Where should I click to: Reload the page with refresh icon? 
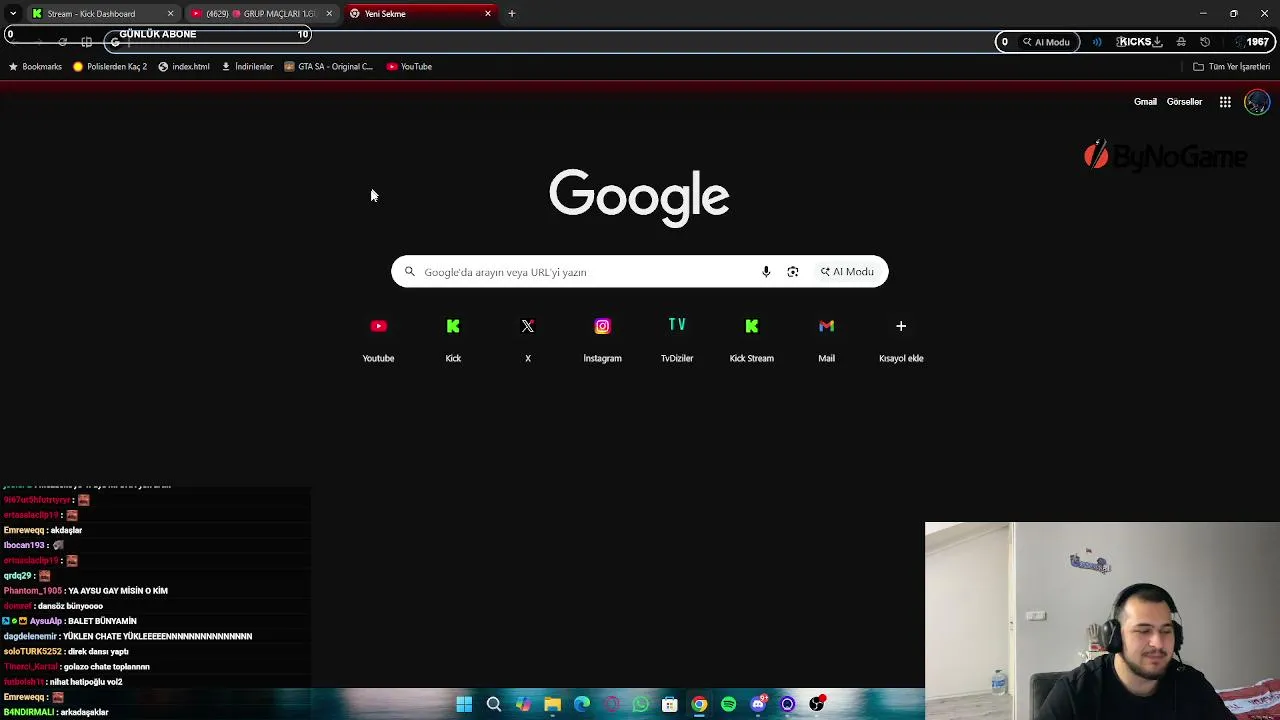[x=62, y=42]
